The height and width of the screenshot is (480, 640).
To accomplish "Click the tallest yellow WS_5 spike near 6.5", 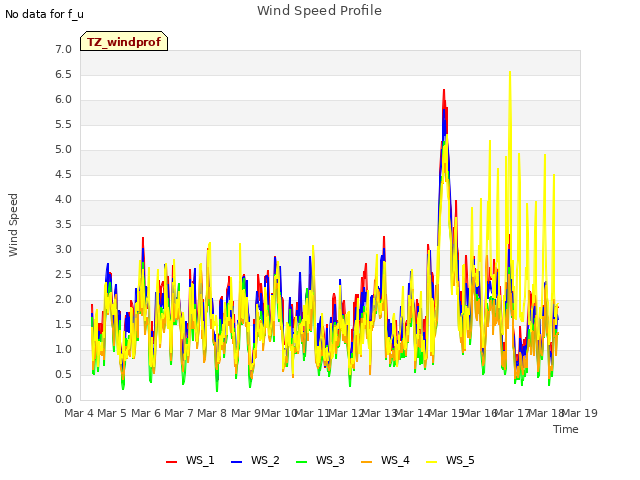I will [510, 73].
